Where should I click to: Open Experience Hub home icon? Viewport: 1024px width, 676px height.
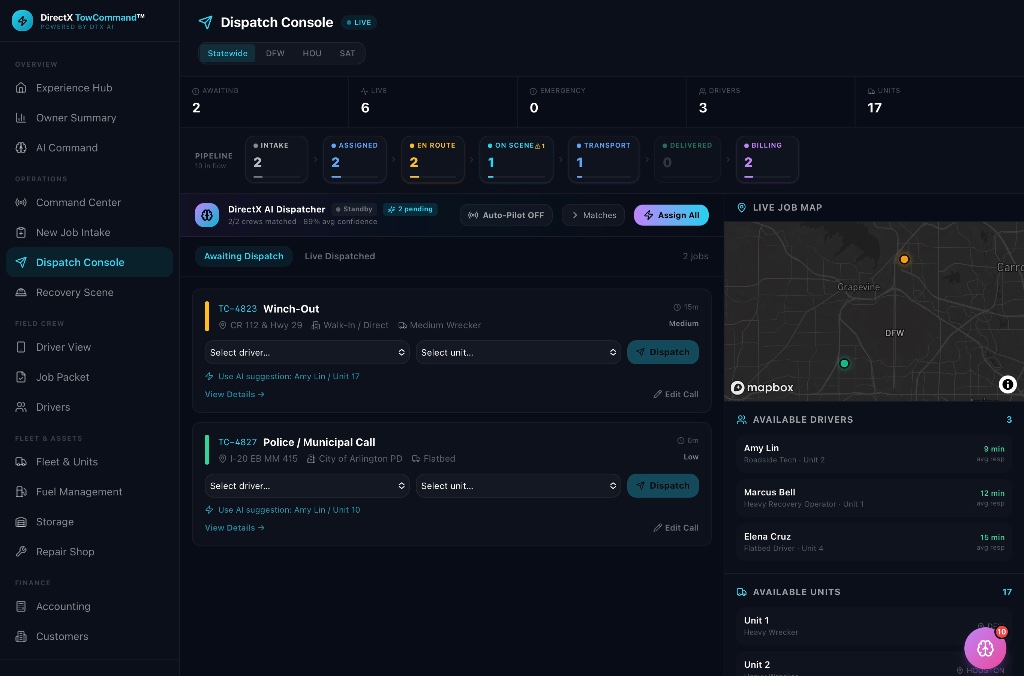coord(21,88)
